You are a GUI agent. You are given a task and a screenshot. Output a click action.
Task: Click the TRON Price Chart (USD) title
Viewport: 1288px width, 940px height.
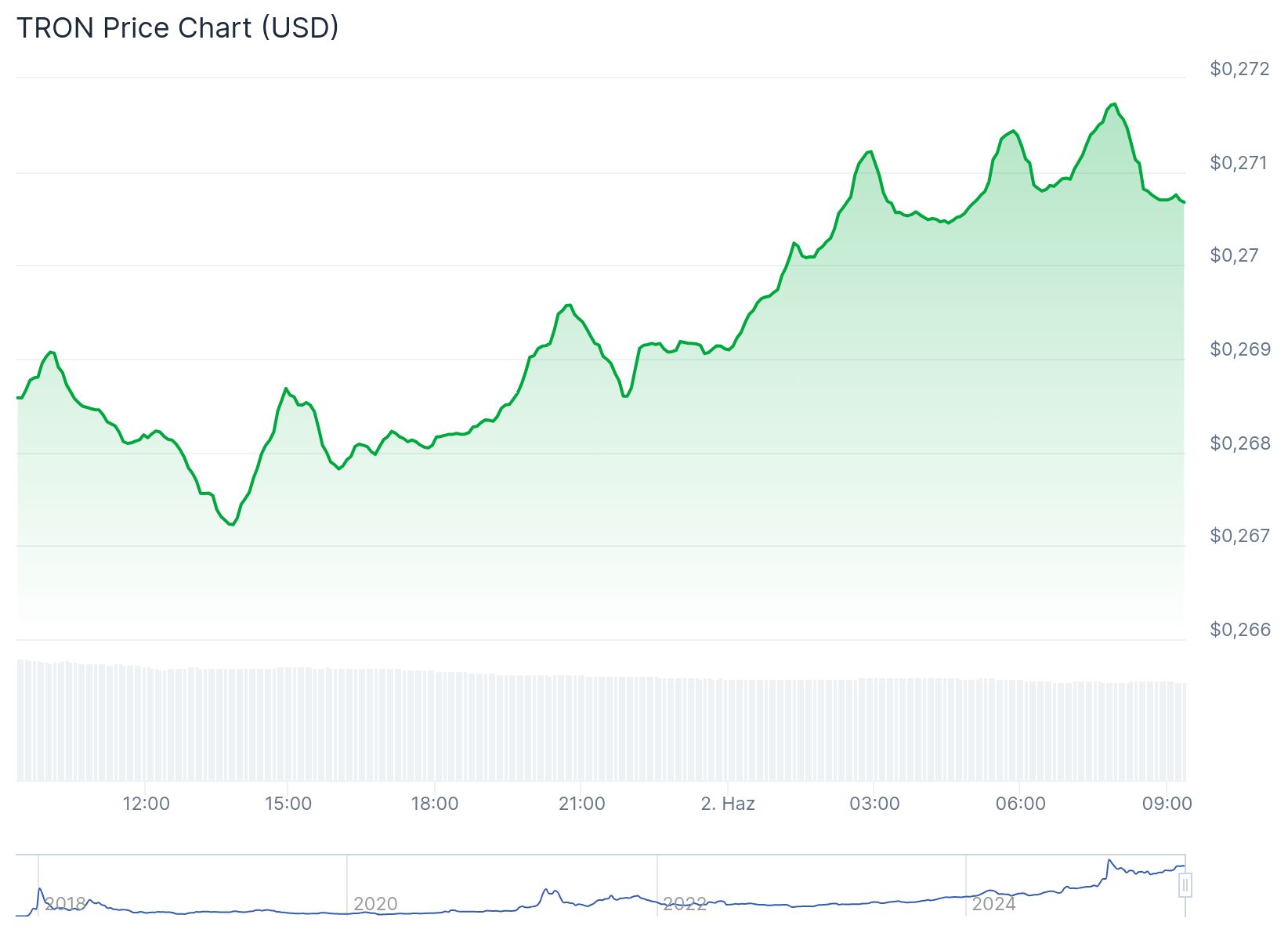pos(178,27)
